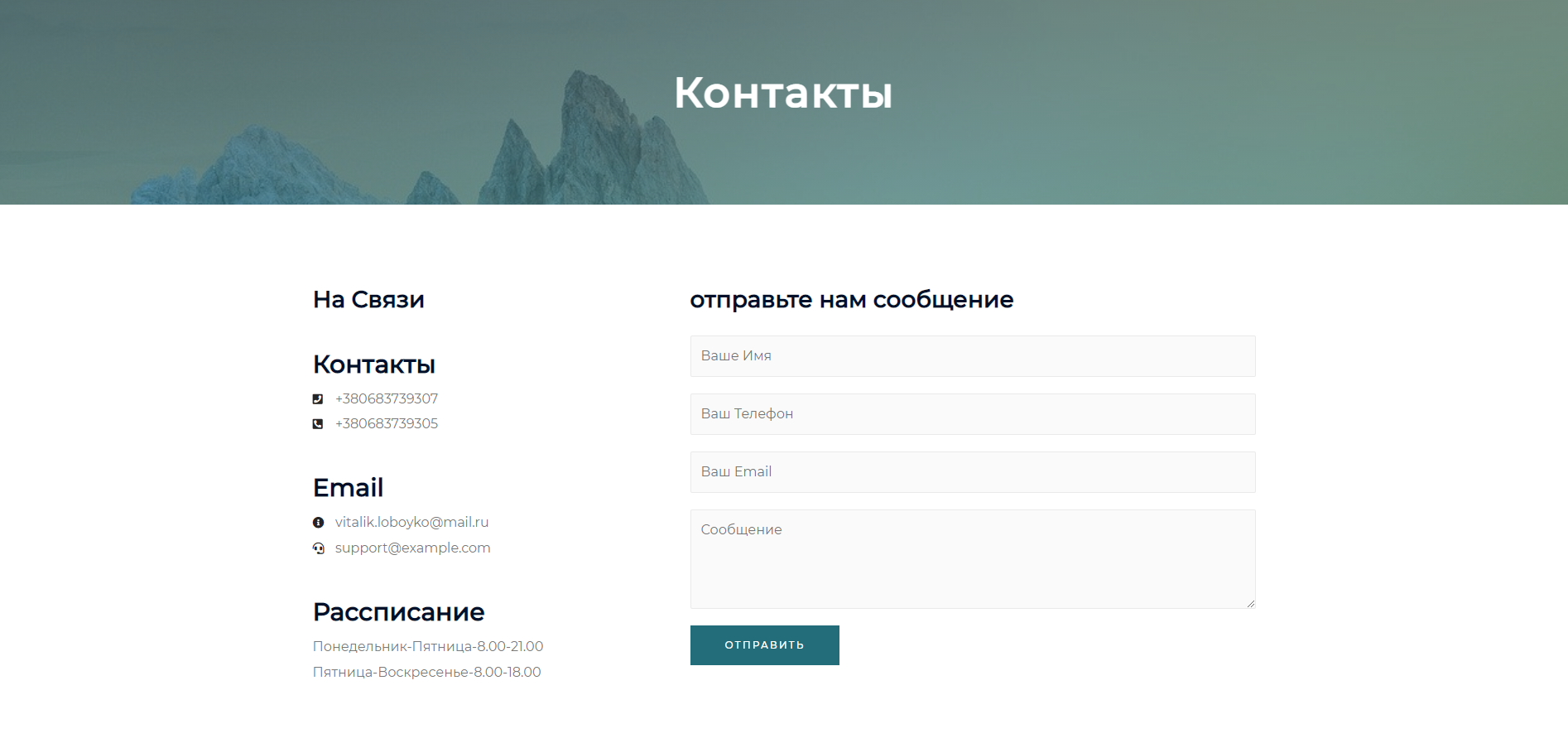This screenshot has height=753, width=1568.
Task: Call the number +380683739307
Action: [x=387, y=398]
